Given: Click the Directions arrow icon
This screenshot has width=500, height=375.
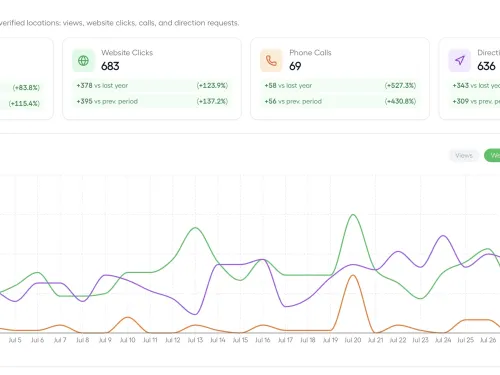Looking at the screenshot, I should tap(460, 61).
